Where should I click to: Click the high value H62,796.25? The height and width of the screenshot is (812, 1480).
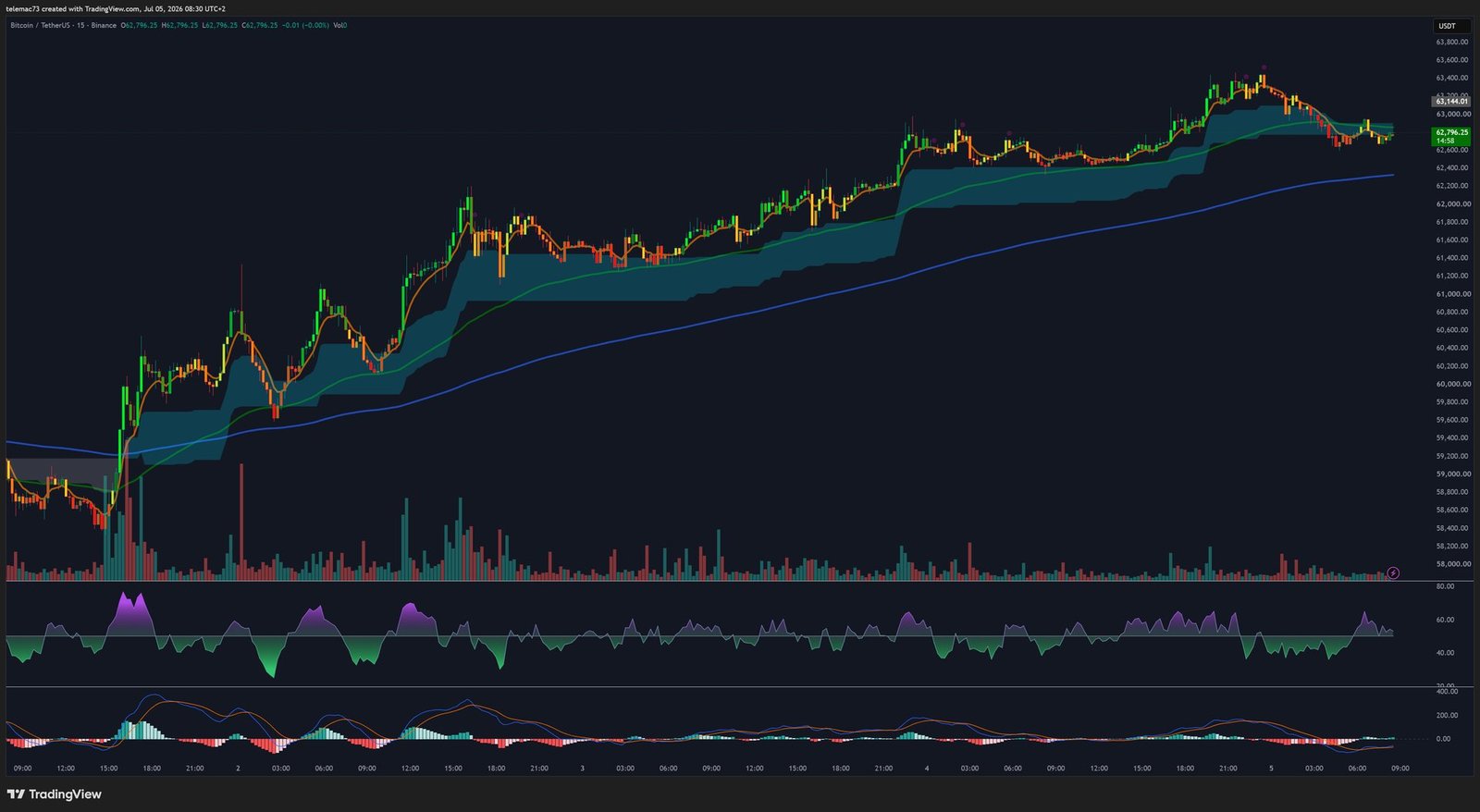coord(179,25)
